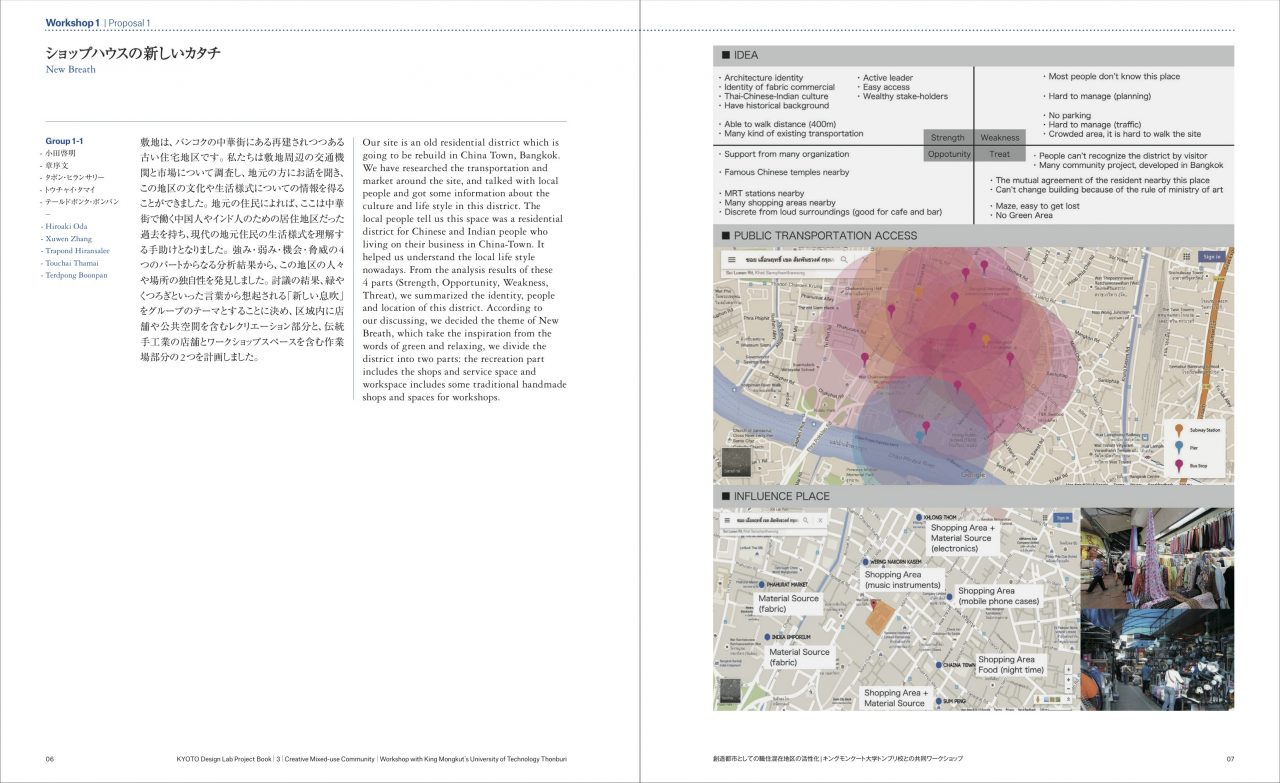Open the Google apps grid on the transportation map
1280x783 pixels.
1187,256
